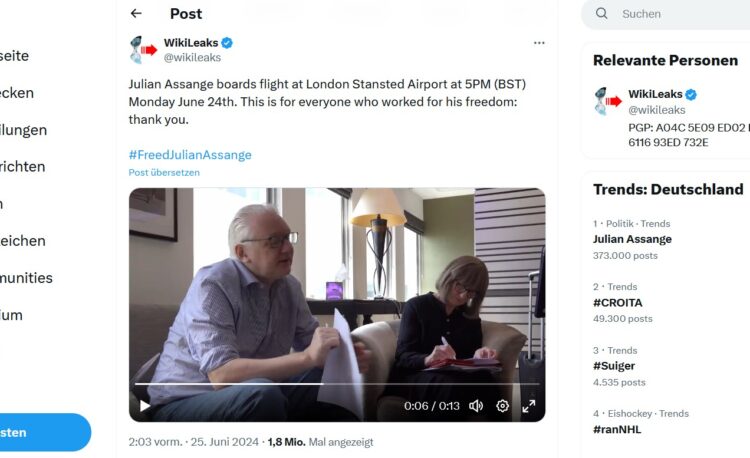Mute the video with the speaker icon
The width and height of the screenshot is (750, 458).
pyautogui.click(x=476, y=406)
